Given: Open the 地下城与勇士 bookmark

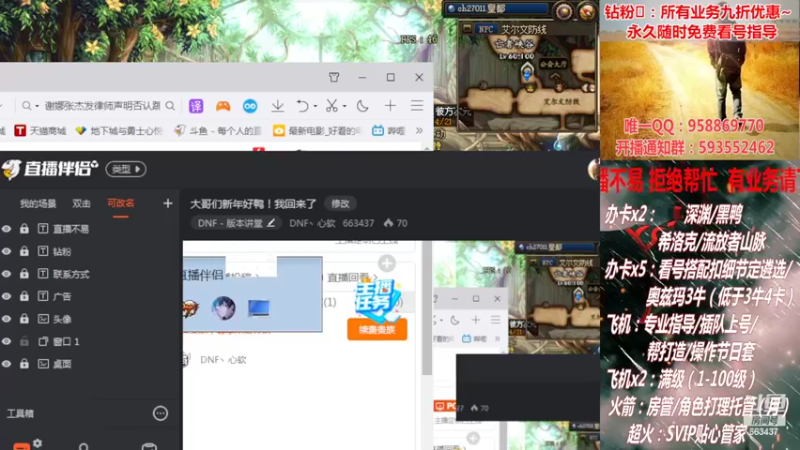Looking at the screenshot, I should [x=118, y=131].
